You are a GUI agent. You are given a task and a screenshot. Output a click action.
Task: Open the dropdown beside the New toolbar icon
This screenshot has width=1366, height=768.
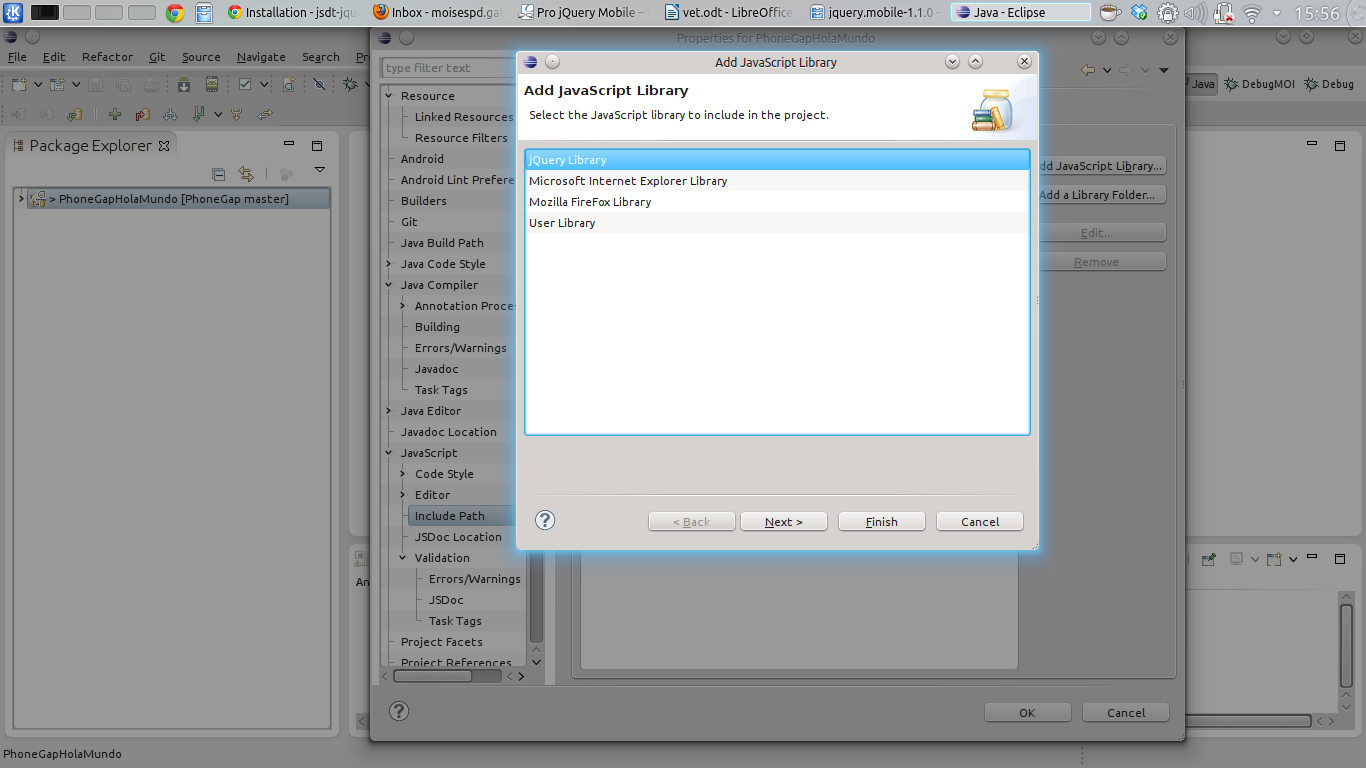(x=38, y=84)
